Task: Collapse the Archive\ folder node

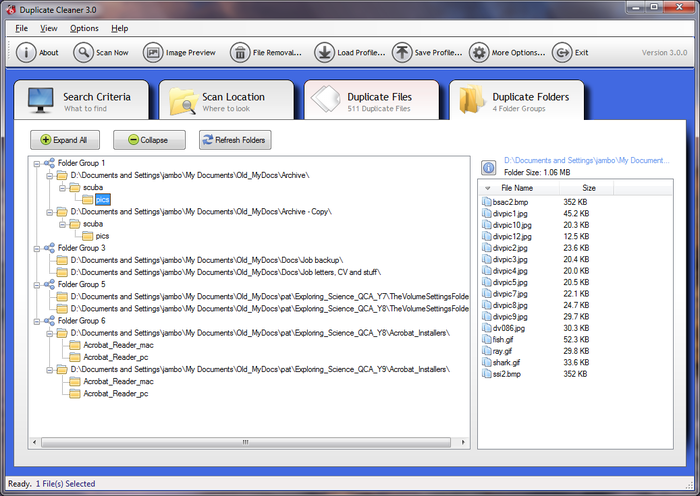Action: 50,175
